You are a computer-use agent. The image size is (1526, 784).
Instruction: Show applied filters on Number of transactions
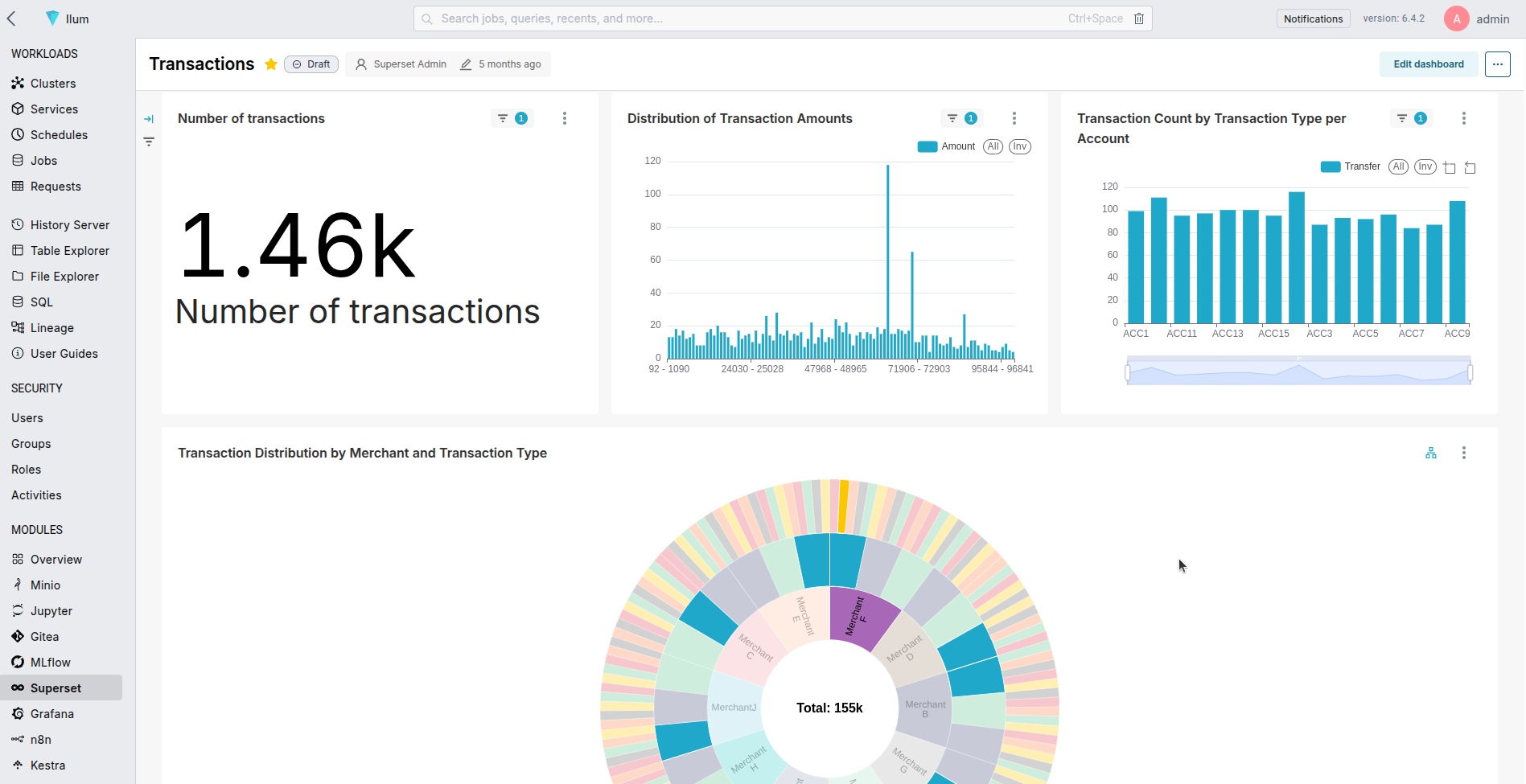tap(512, 118)
